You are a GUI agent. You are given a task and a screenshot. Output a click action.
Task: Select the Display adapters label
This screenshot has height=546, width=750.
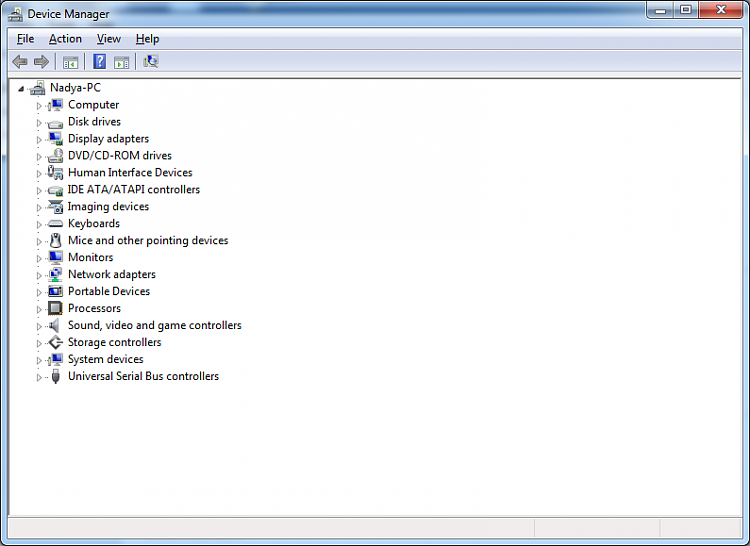109,139
